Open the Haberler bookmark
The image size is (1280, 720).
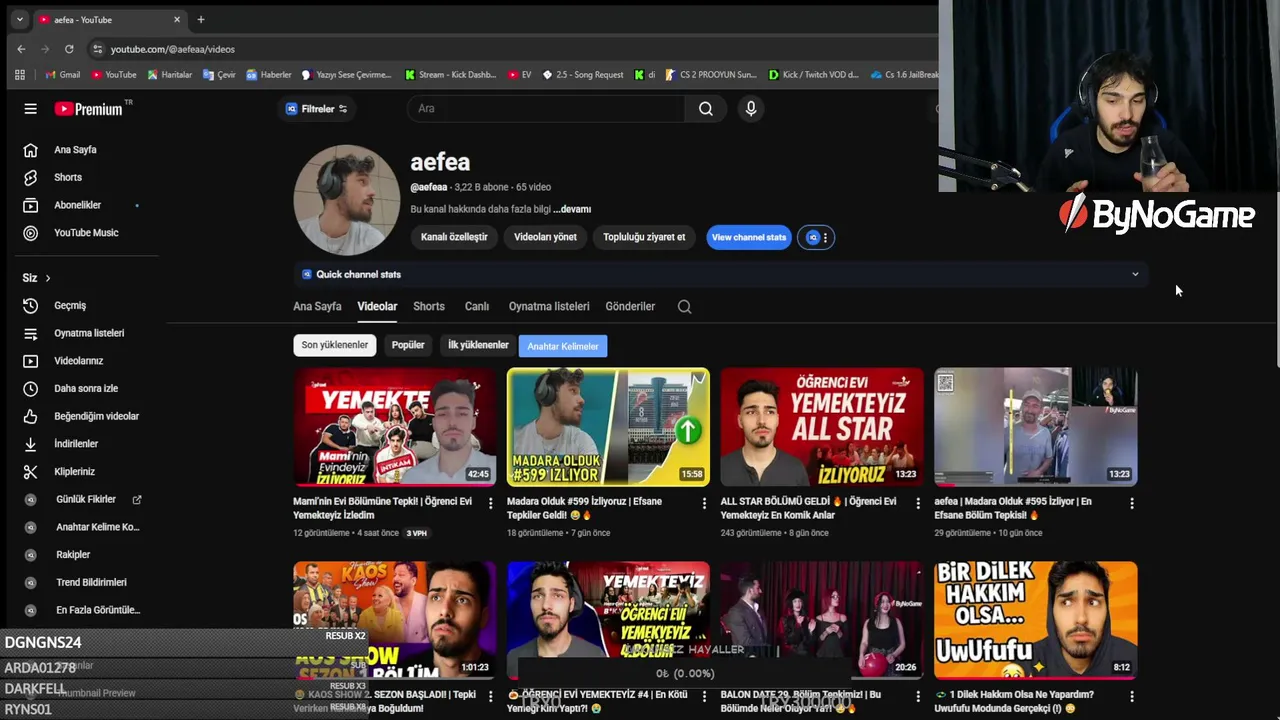point(269,75)
